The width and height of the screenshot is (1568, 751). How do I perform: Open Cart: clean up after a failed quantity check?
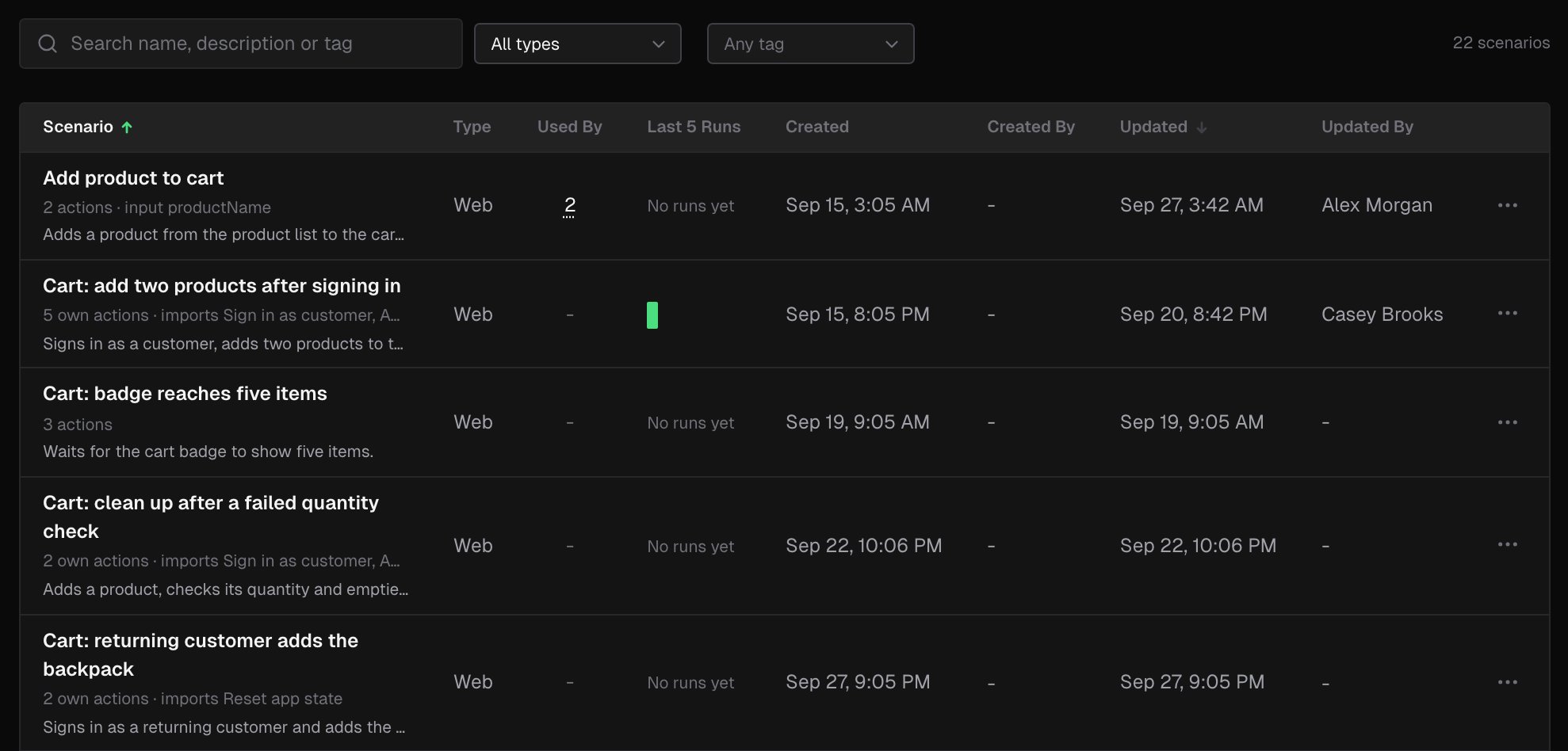pyautogui.click(x=211, y=517)
